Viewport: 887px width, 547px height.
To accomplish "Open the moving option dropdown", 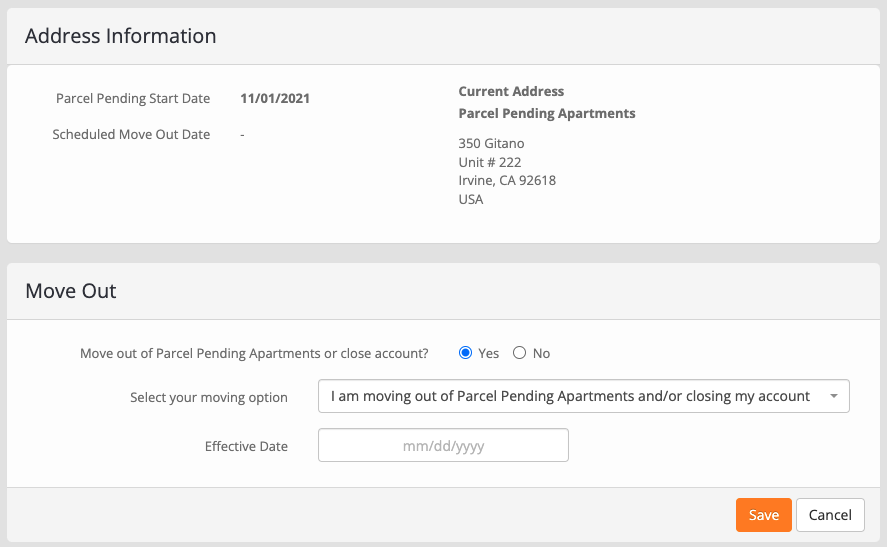I will pyautogui.click(x=583, y=396).
